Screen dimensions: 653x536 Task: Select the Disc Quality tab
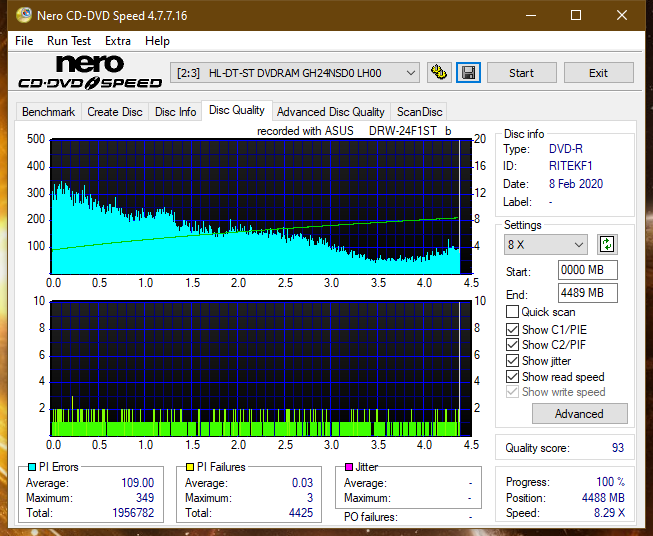[x=237, y=110]
